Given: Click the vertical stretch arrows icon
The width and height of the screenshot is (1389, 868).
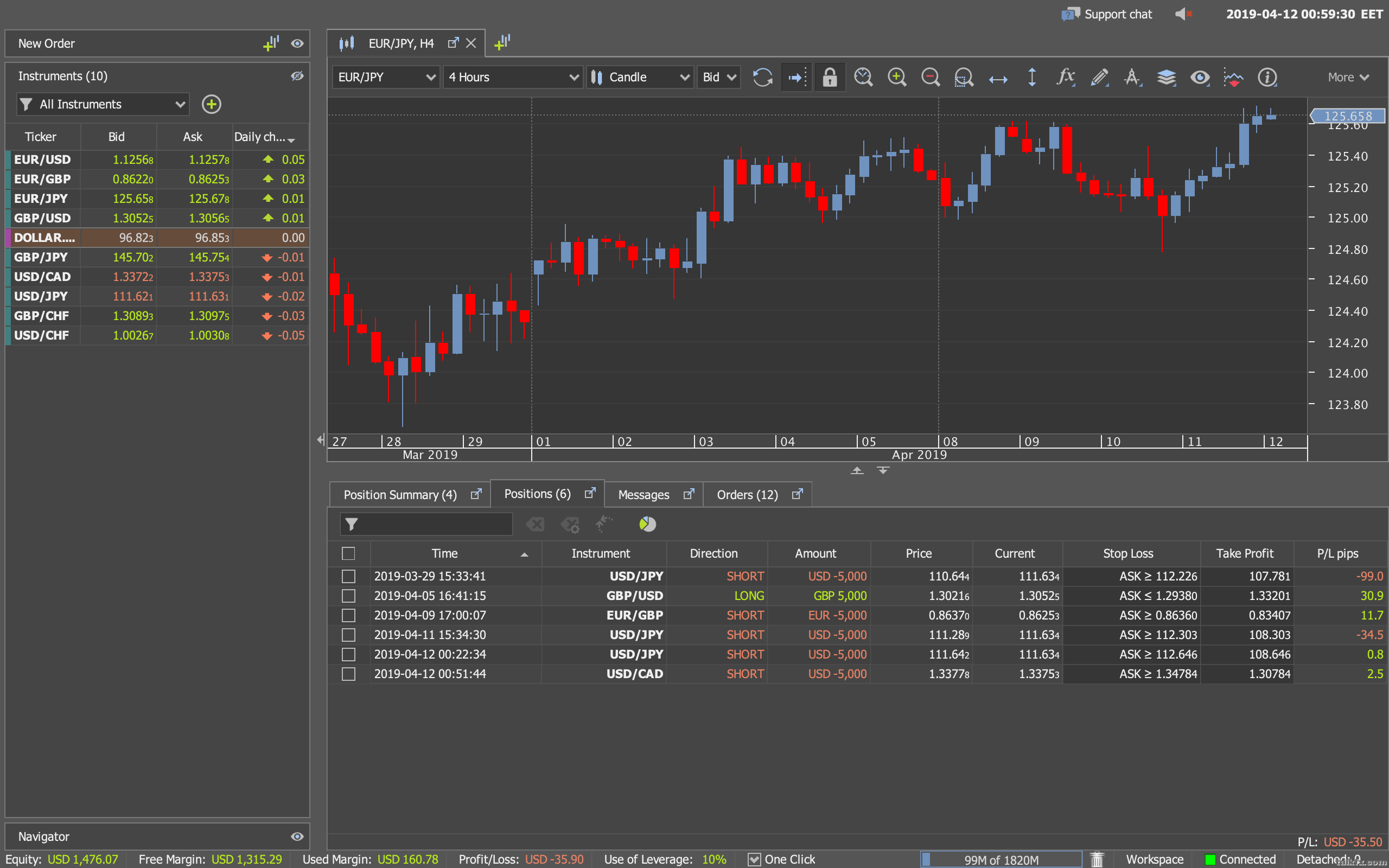Looking at the screenshot, I should (x=1031, y=77).
